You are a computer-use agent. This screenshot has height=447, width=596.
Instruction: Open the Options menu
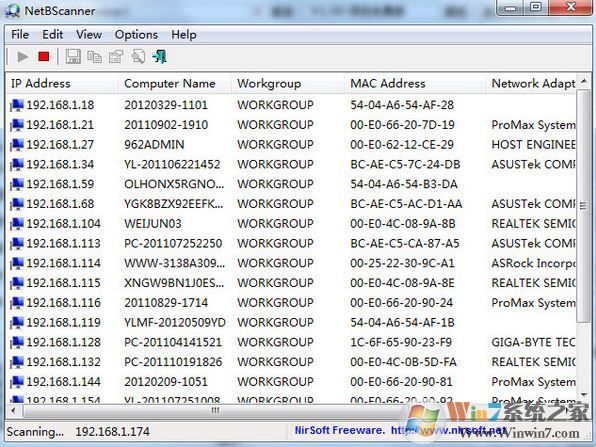(136, 35)
